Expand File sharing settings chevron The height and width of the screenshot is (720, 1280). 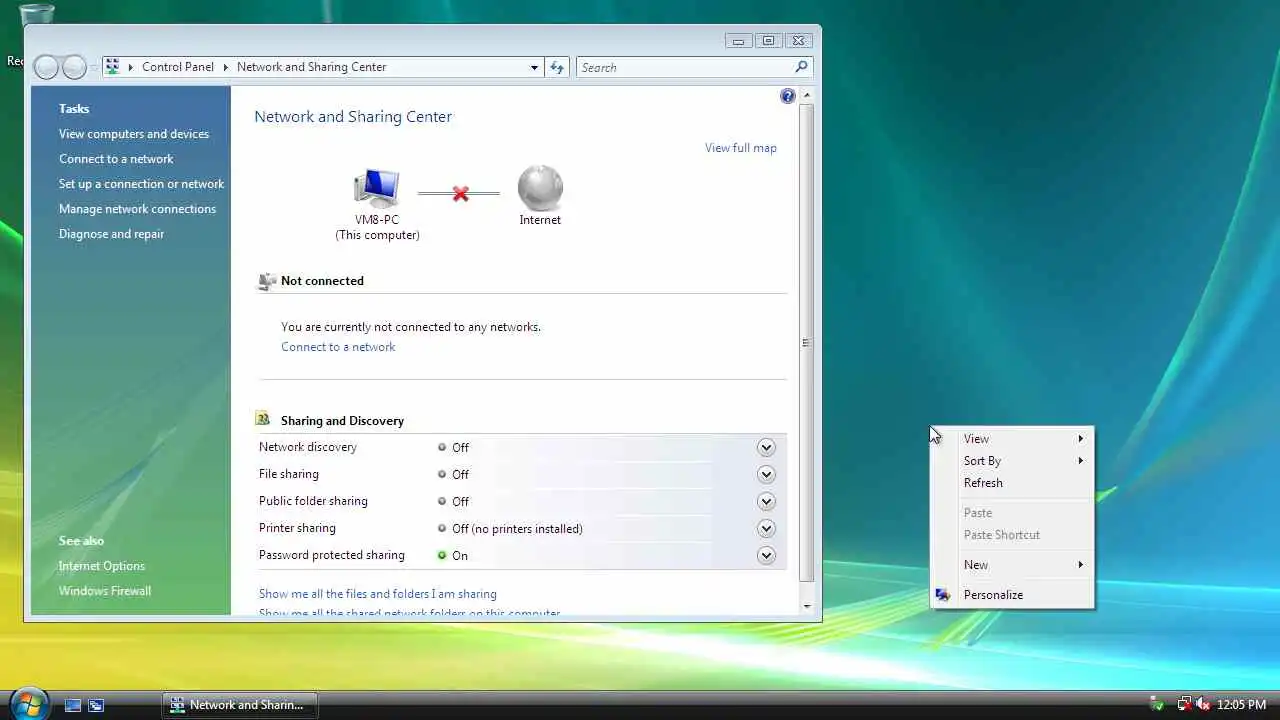click(766, 475)
